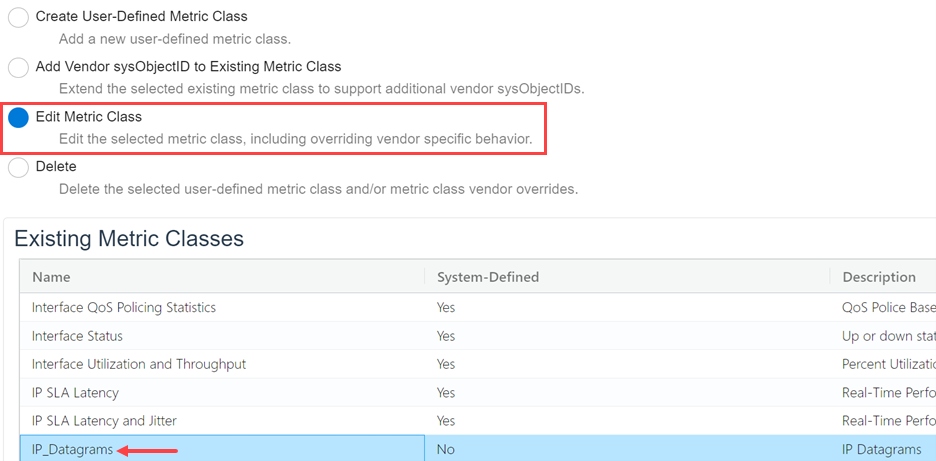
Task: Click the Name column header
Action: [51, 277]
